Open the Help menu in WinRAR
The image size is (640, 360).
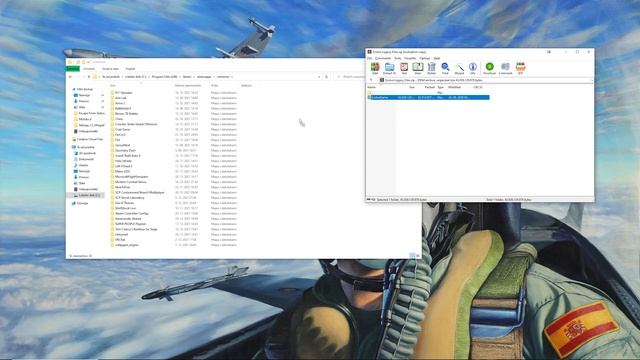pos(437,58)
